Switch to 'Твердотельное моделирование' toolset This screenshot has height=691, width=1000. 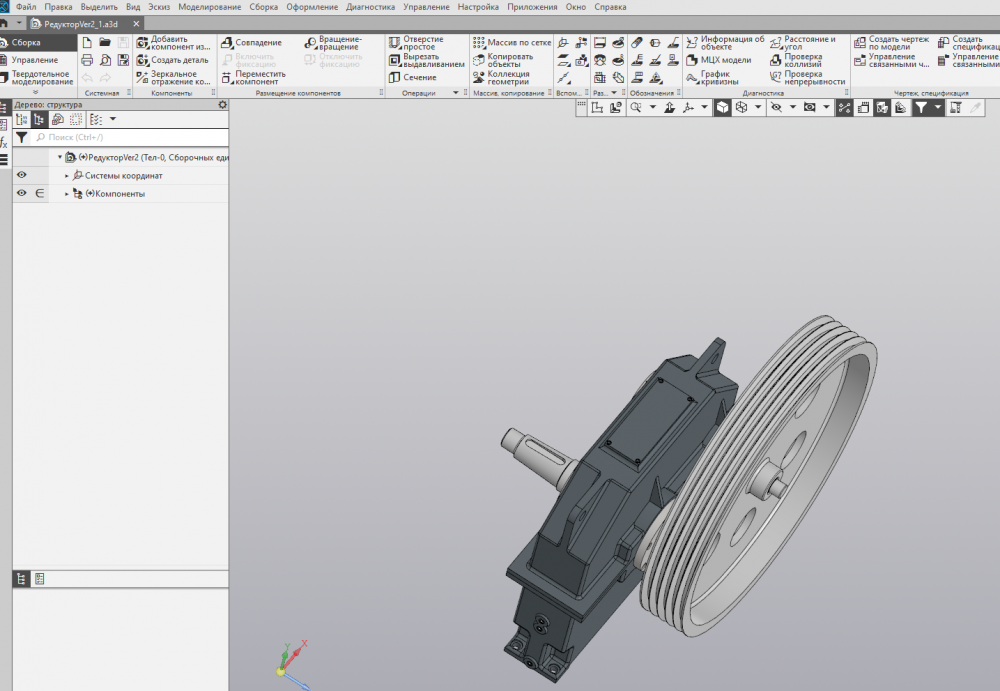click(x=40, y=78)
